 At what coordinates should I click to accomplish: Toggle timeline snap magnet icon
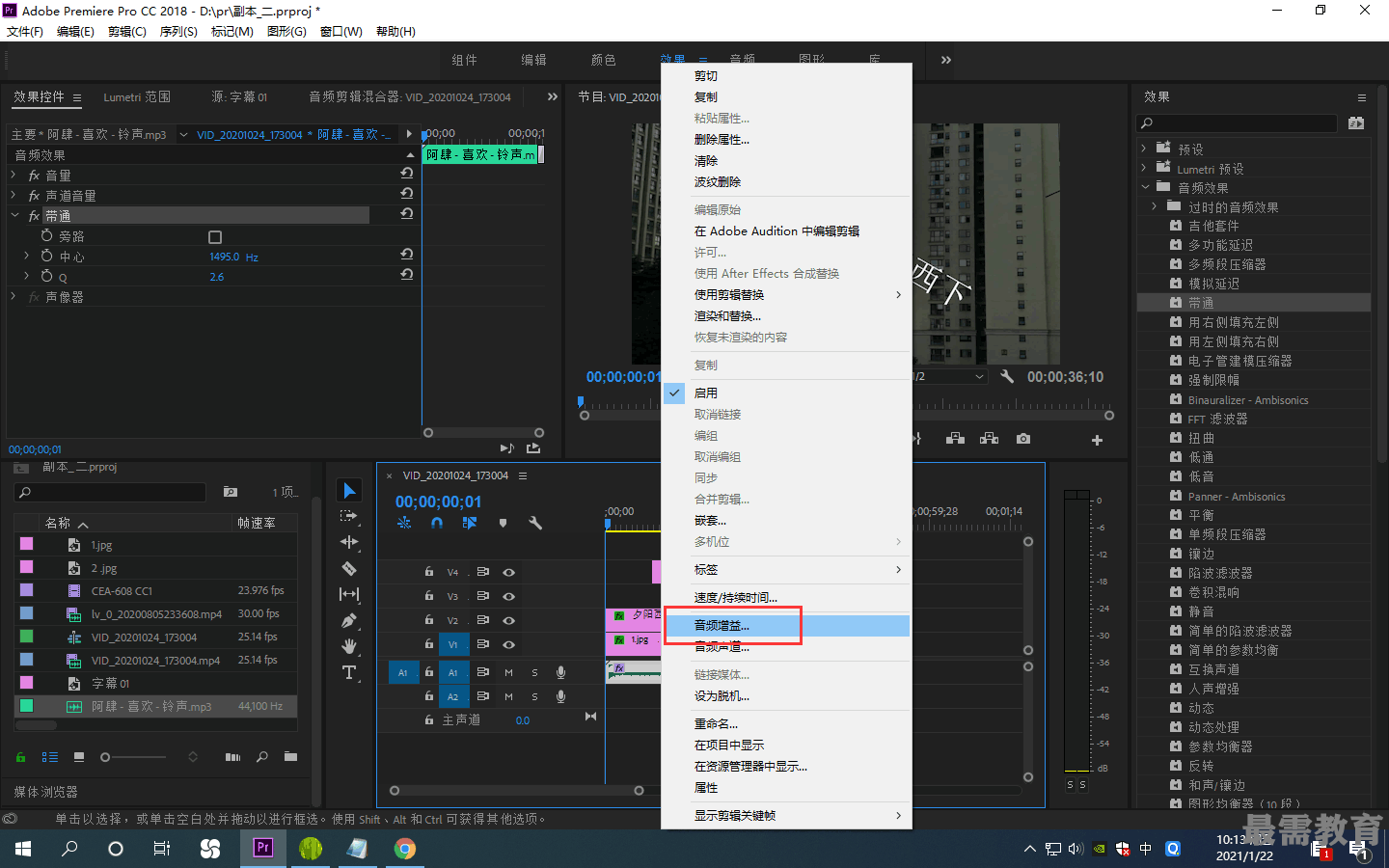click(x=437, y=523)
